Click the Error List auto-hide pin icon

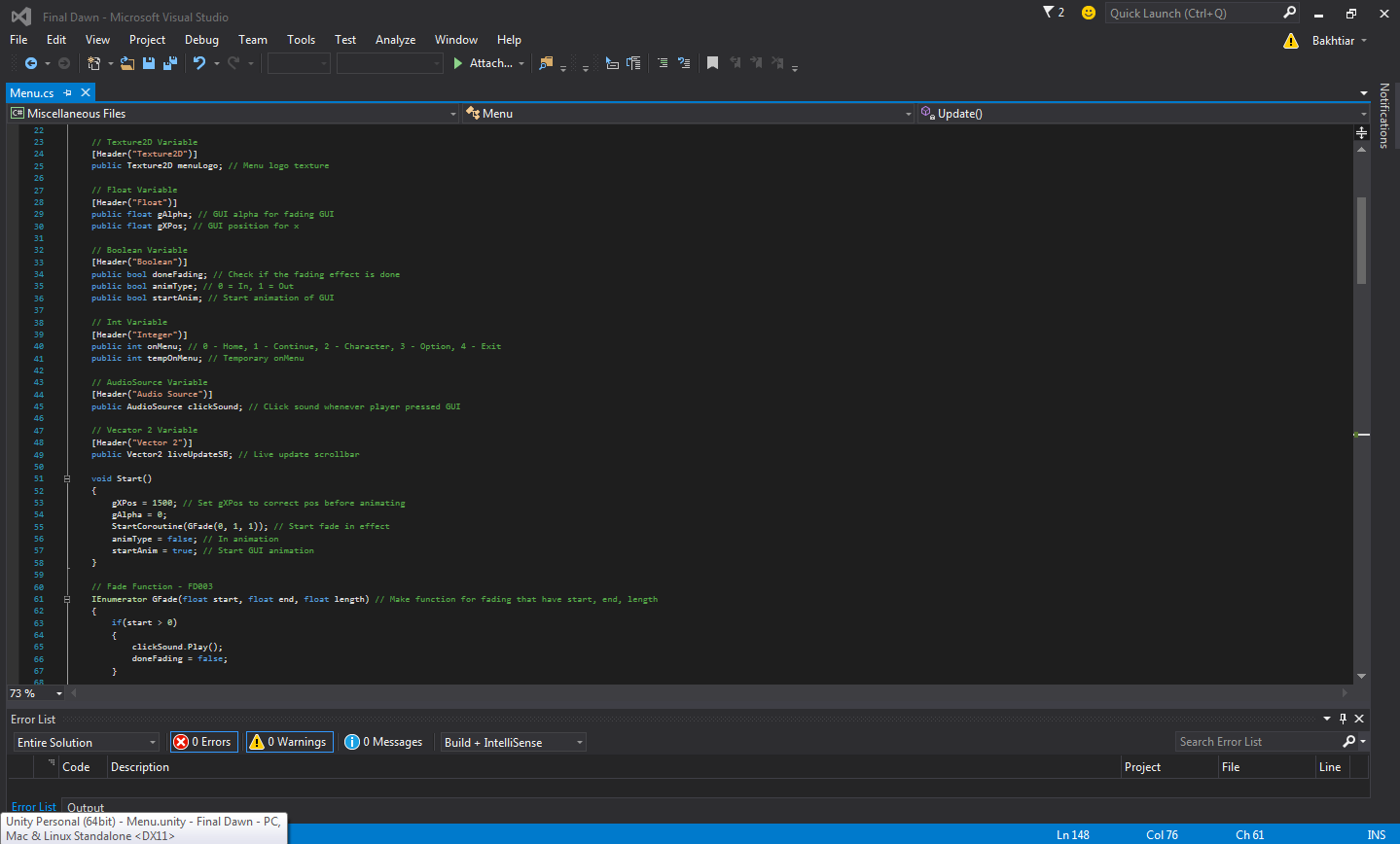coord(1343,719)
